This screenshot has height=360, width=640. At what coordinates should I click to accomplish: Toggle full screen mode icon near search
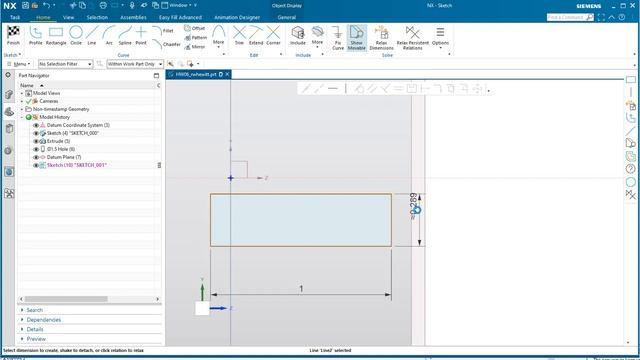click(601, 17)
